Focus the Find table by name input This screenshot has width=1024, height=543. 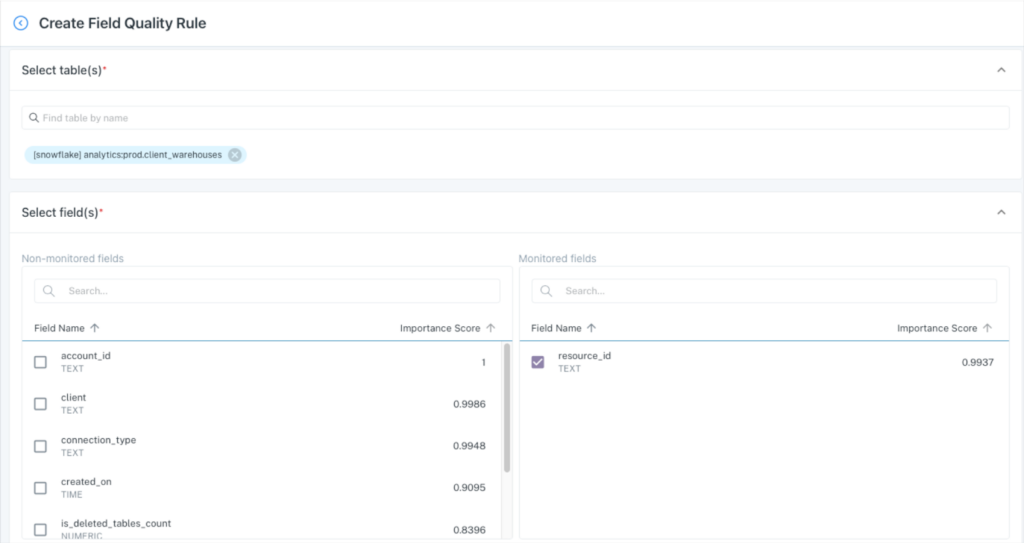pos(515,118)
